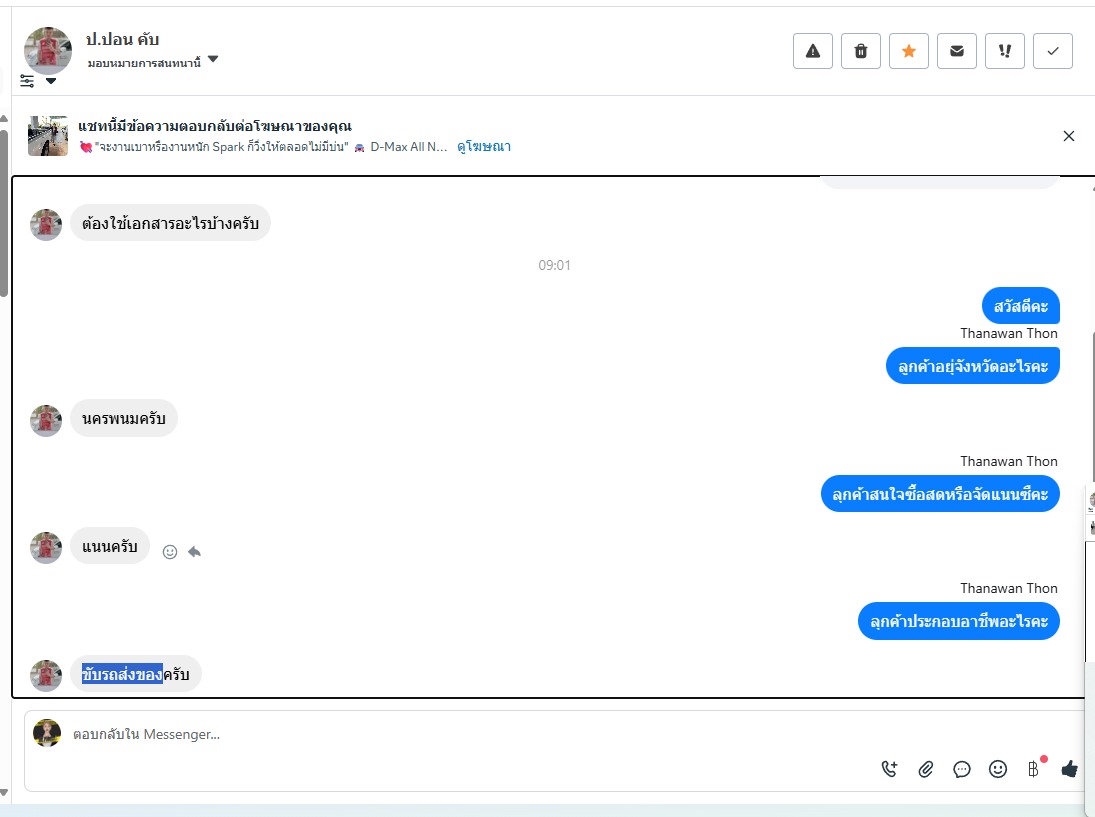The image size is (1095, 817).
Task: Mark conversation unread with envelope icon
Action: point(957,51)
